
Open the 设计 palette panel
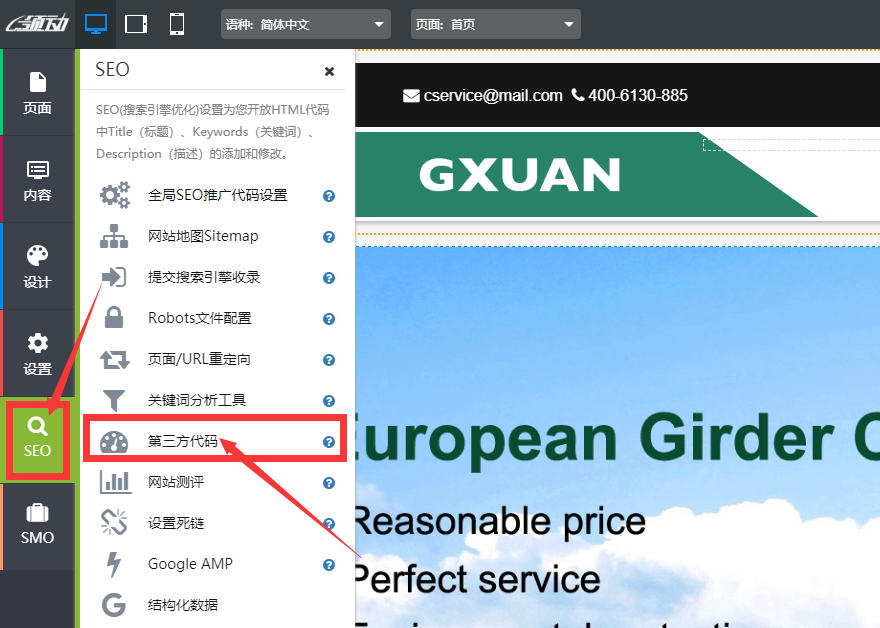pyautogui.click(x=37, y=266)
